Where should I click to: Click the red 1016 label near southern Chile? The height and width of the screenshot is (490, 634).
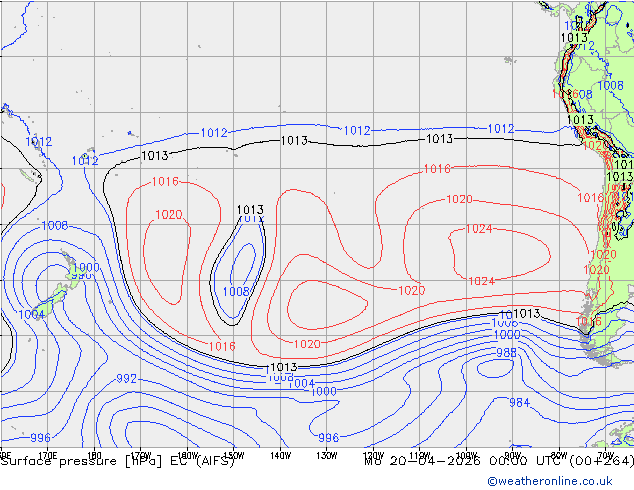(588, 322)
